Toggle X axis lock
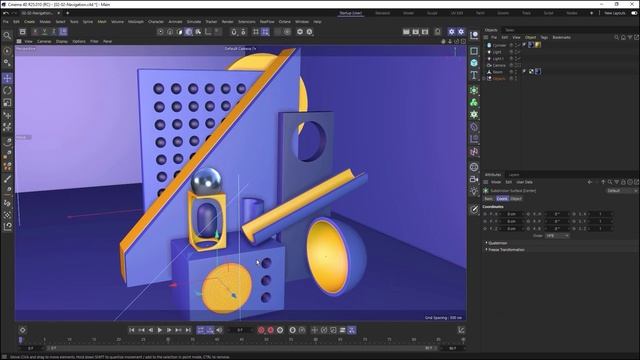The width and height of the screenshot is (640, 360). 36,31
